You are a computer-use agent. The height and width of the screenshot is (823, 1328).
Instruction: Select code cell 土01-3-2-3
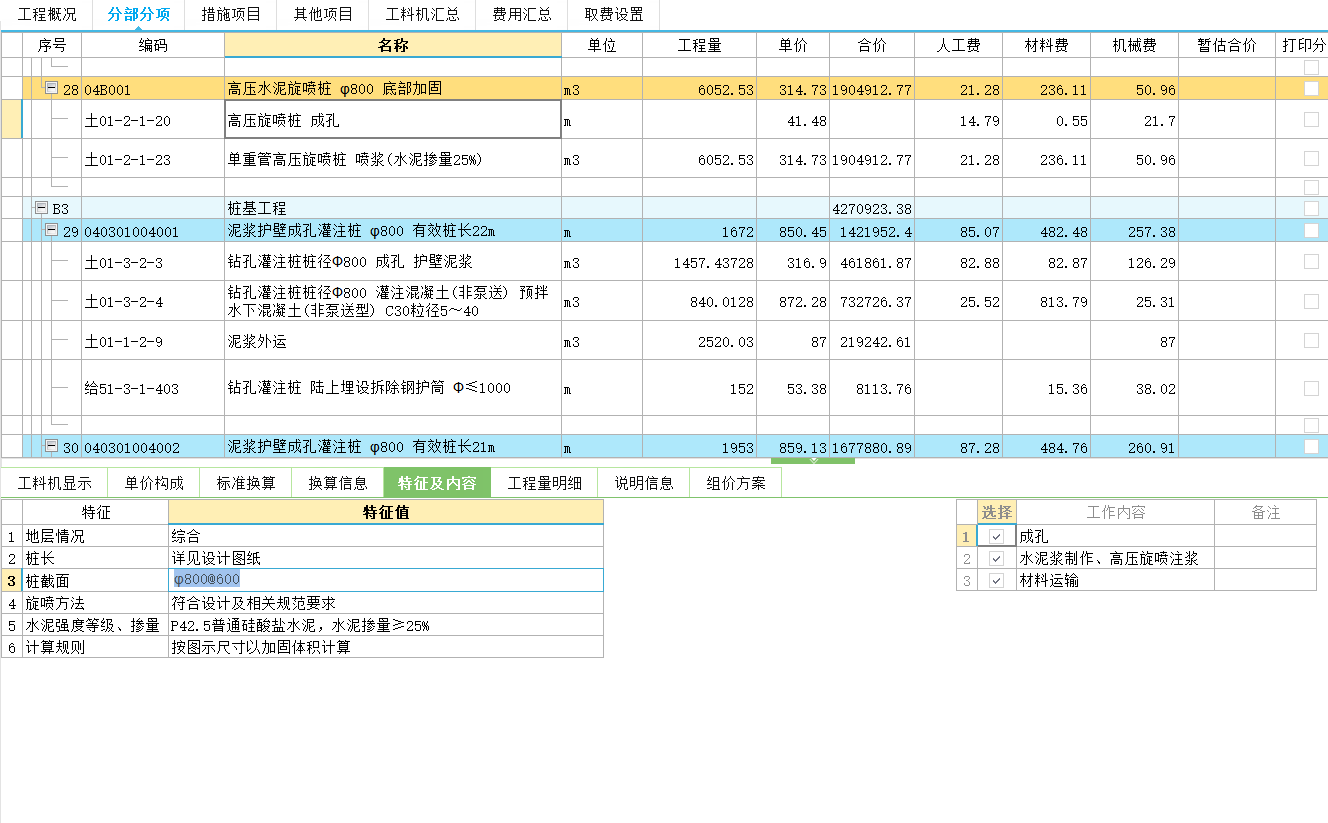[153, 262]
